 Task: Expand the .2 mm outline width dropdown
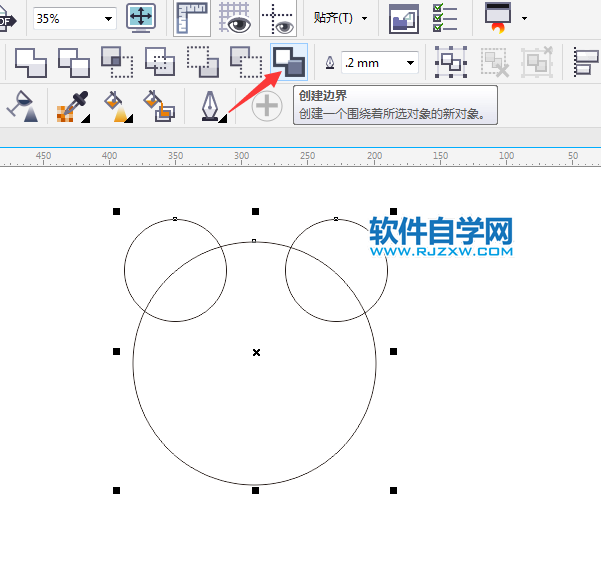tap(410, 63)
